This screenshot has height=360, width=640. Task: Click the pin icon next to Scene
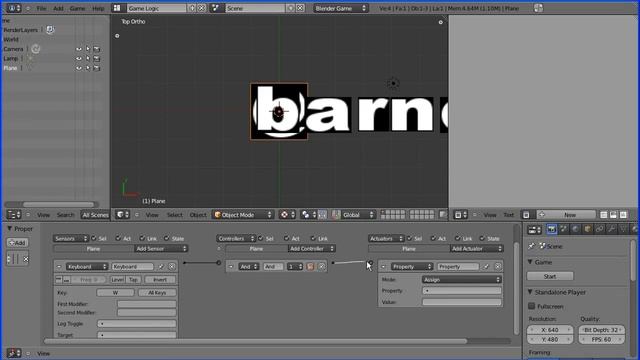531,246
